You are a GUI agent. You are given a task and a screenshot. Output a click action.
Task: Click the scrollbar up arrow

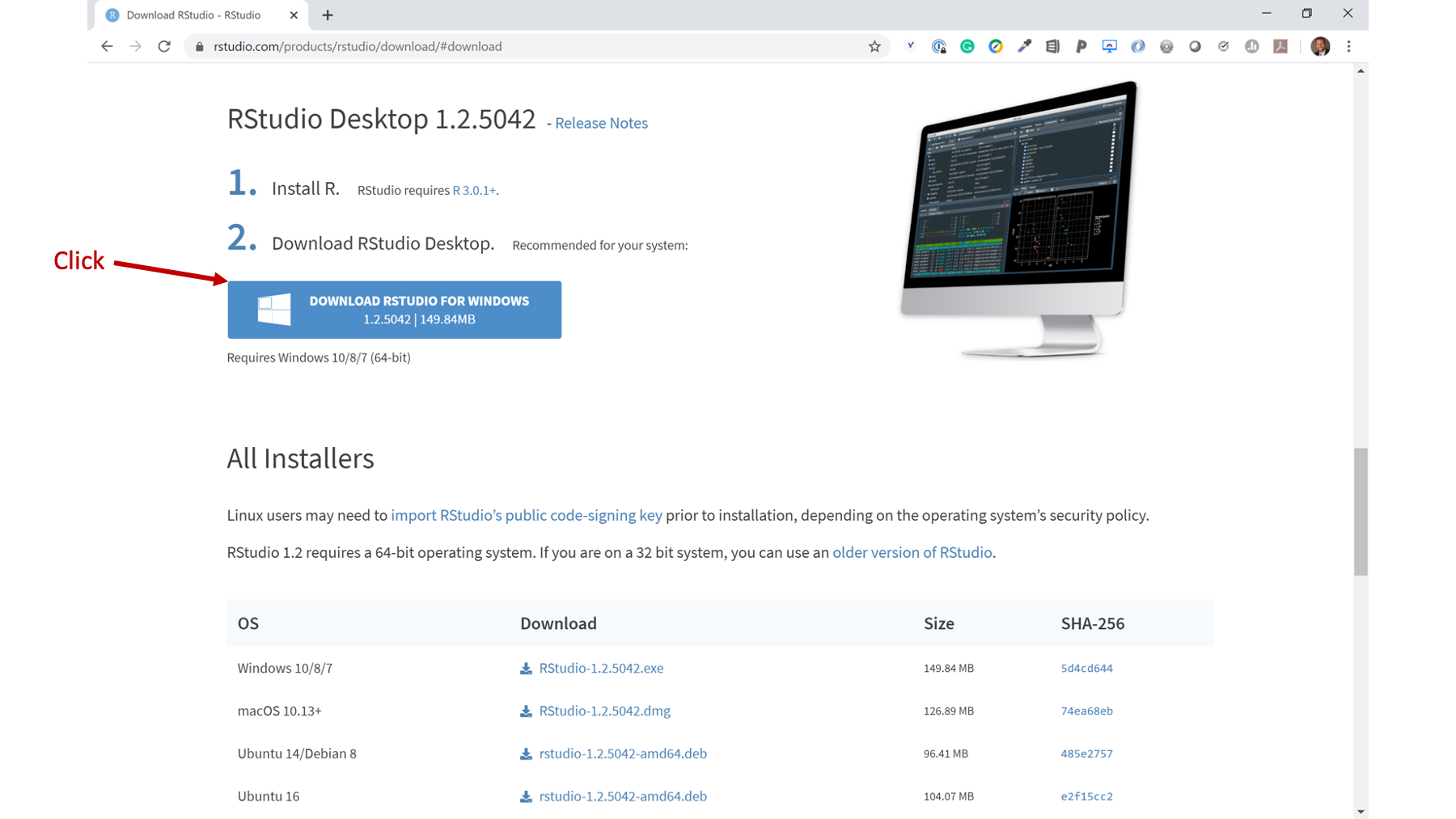(x=1361, y=71)
